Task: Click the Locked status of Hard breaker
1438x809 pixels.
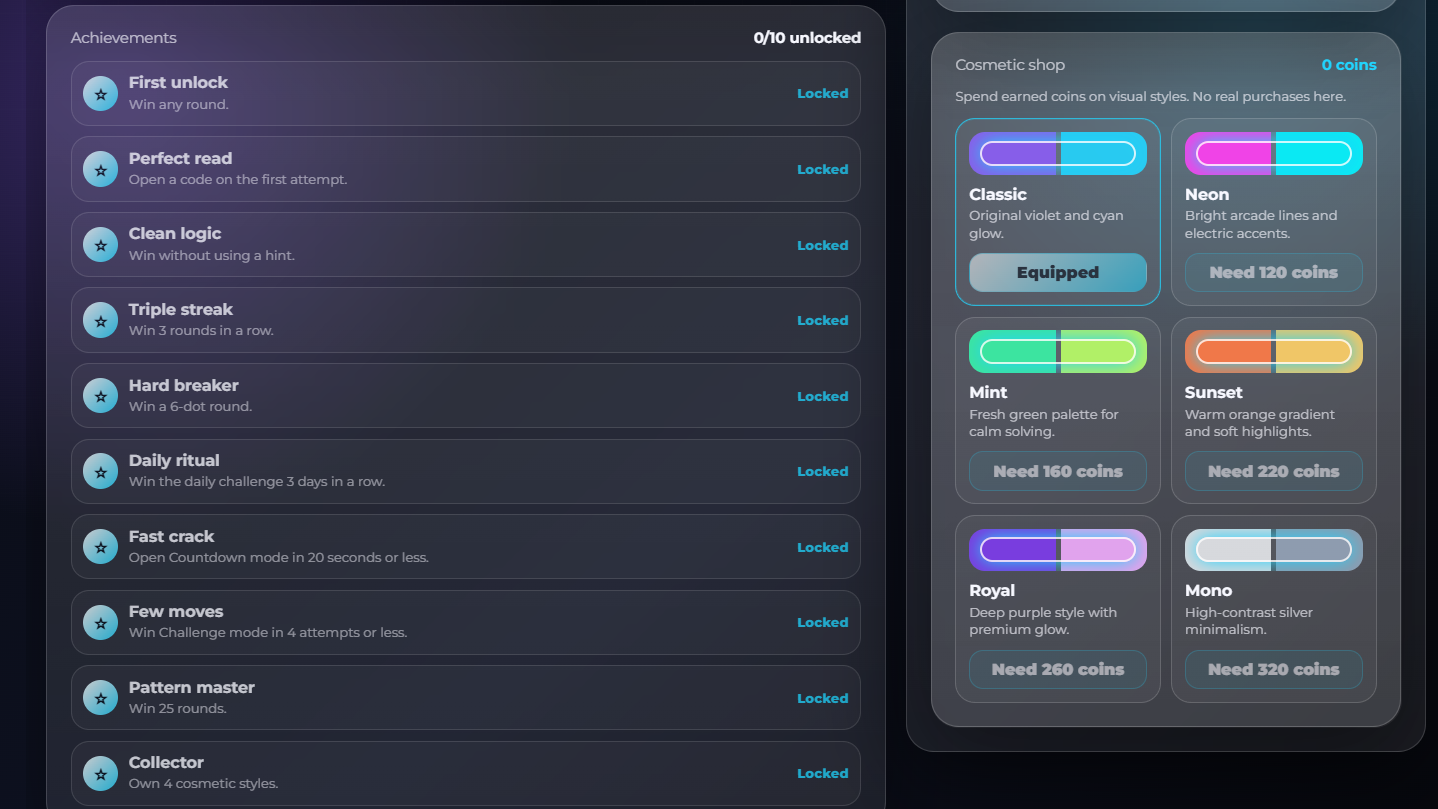Action: pos(822,396)
